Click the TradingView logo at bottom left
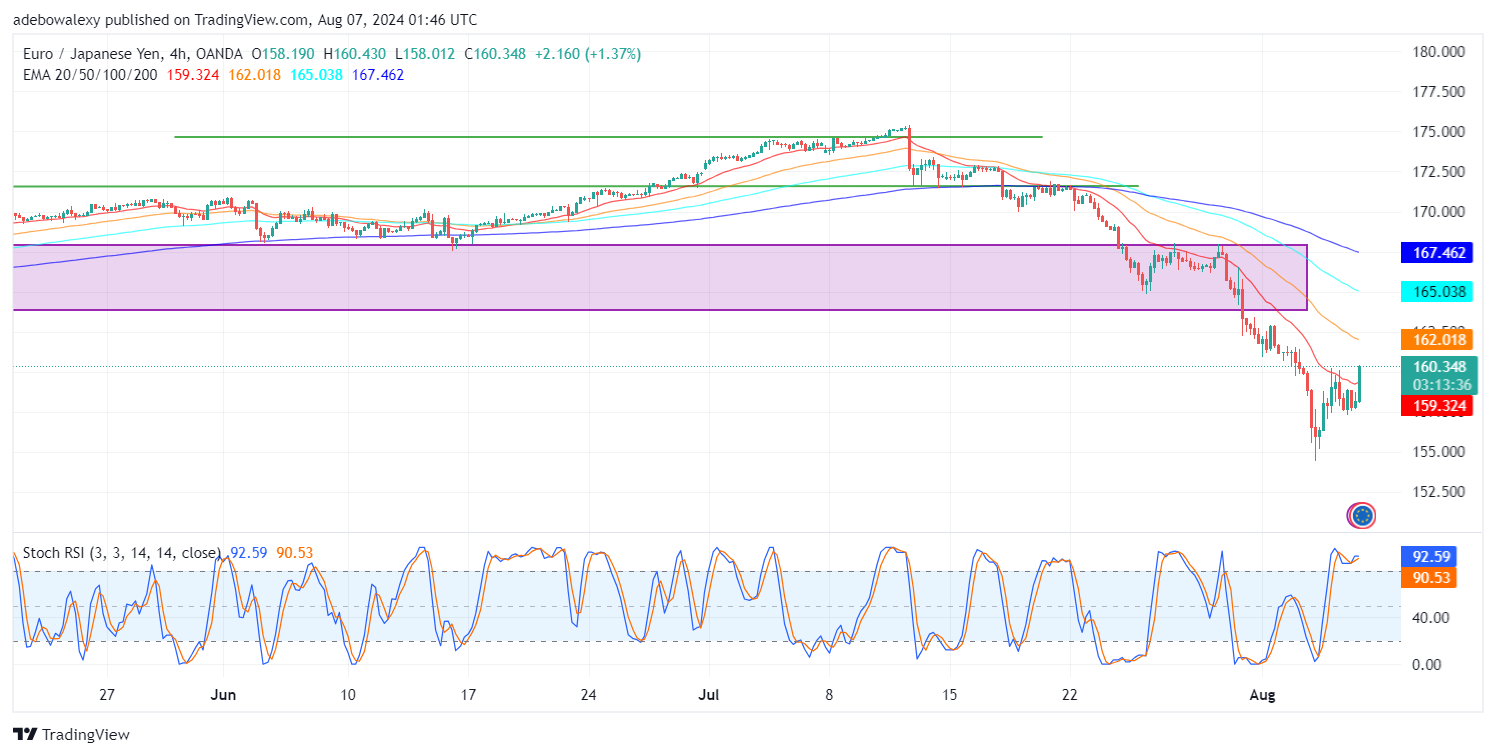Viewport: 1496px width, 756px height. click(x=70, y=734)
